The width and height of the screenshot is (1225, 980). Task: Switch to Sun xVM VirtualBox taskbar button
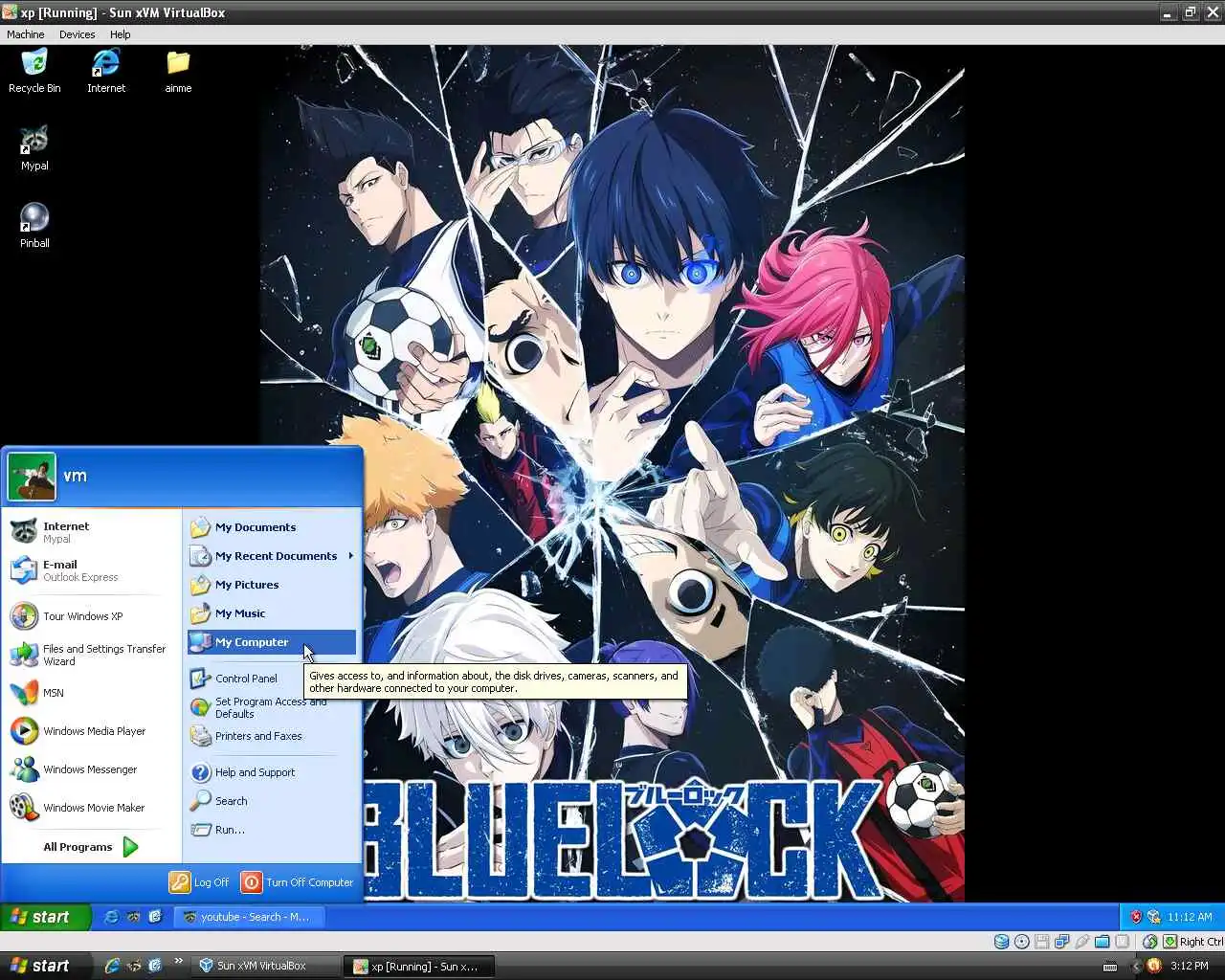pyautogui.click(x=266, y=966)
